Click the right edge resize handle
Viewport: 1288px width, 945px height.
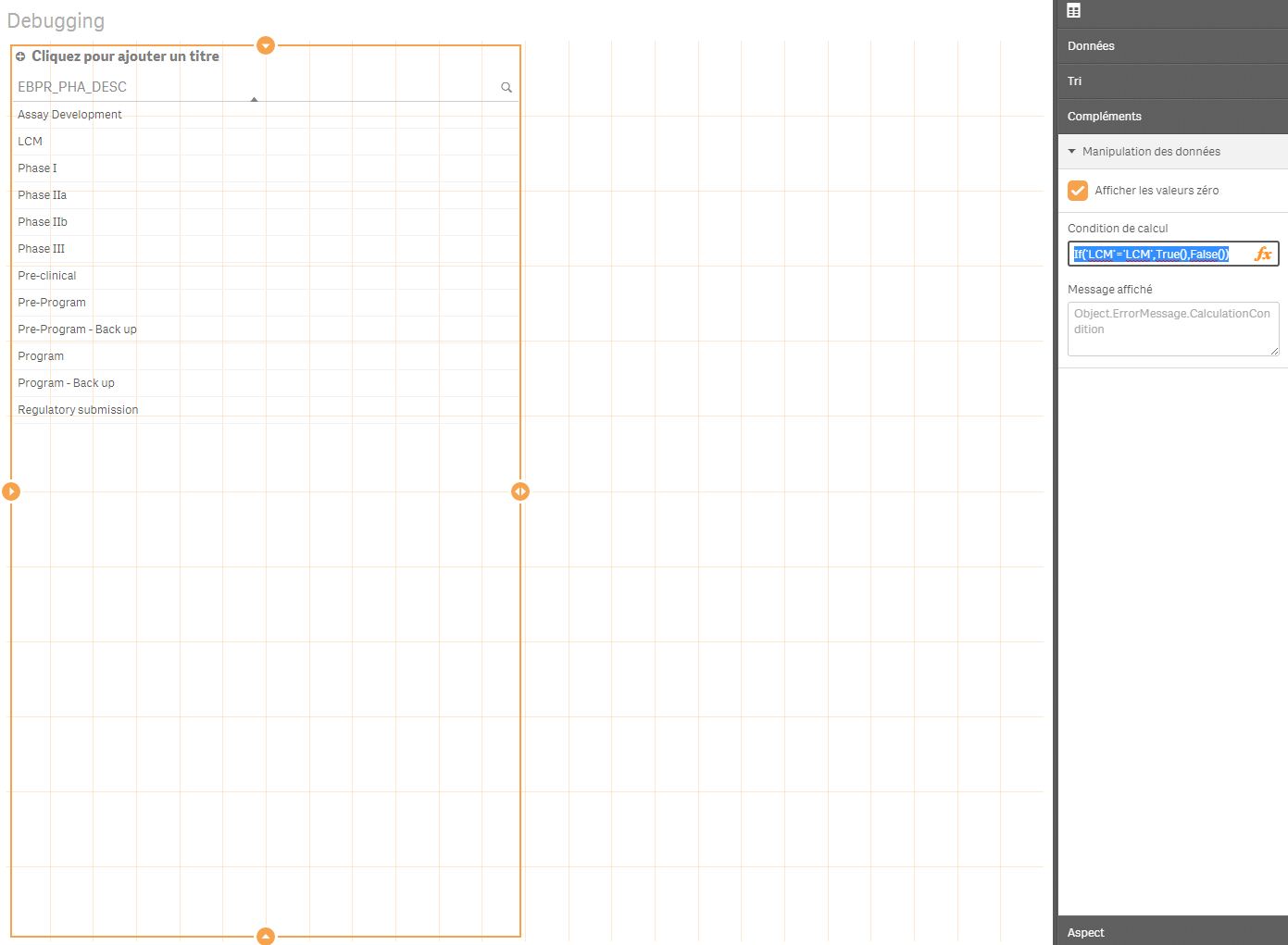(x=520, y=491)
